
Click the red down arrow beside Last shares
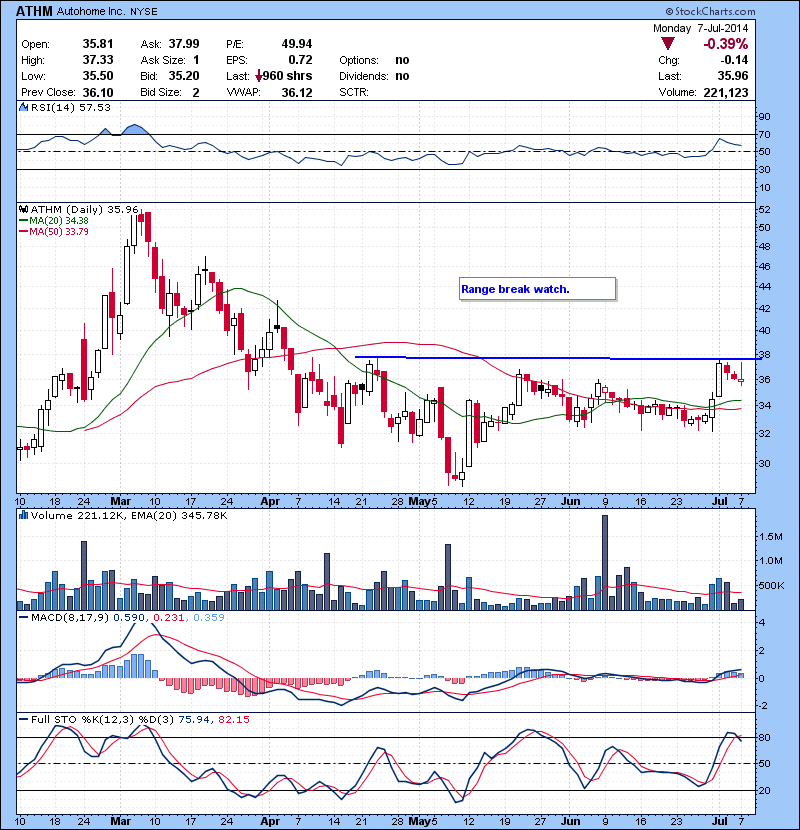coord(258,77)
